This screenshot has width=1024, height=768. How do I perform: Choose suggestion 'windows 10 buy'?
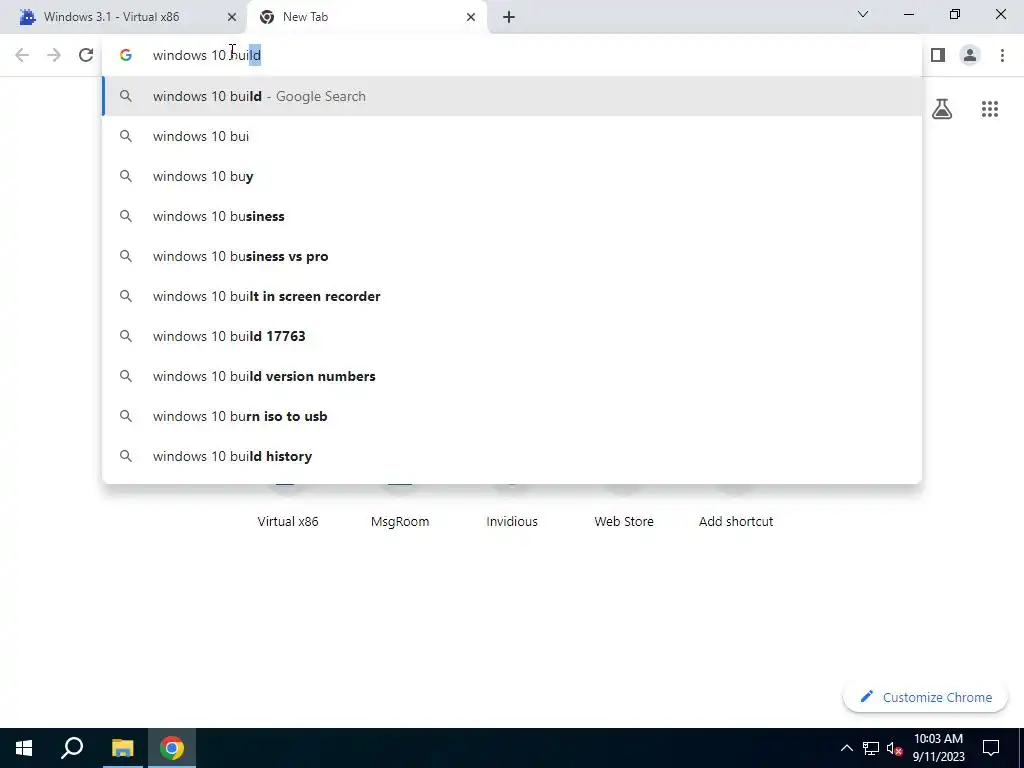click(x=512, y=176)
